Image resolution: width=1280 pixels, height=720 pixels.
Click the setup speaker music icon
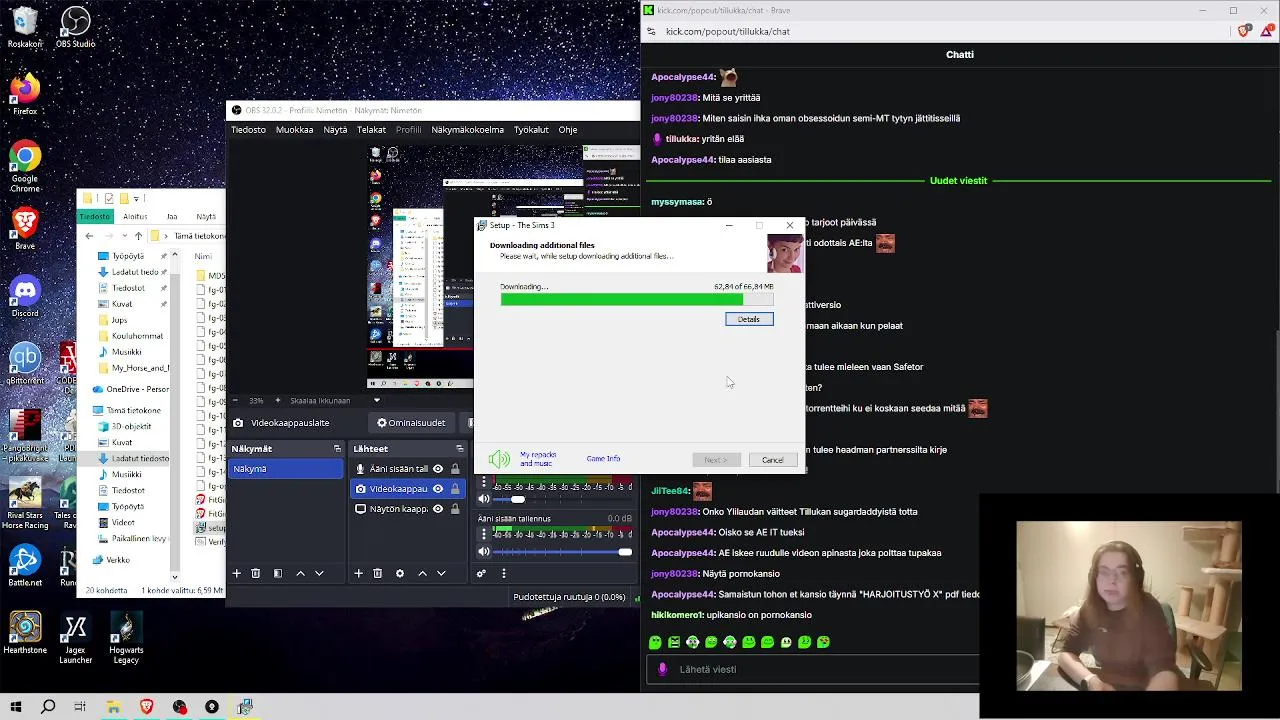[499, 459]
